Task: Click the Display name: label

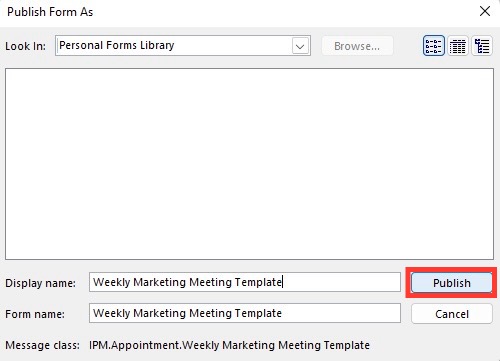Action: click(x=40, y=283)
